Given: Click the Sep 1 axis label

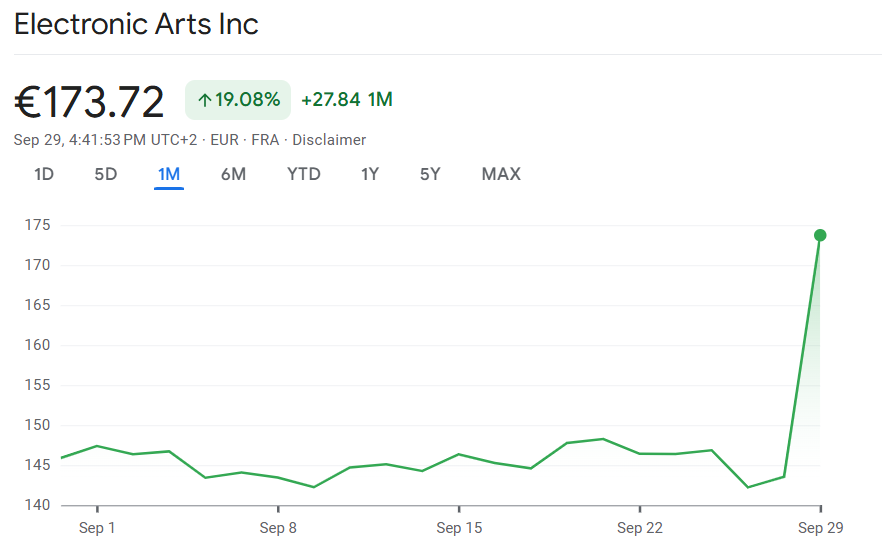Looking at the screenshot, I should [97, 528].
